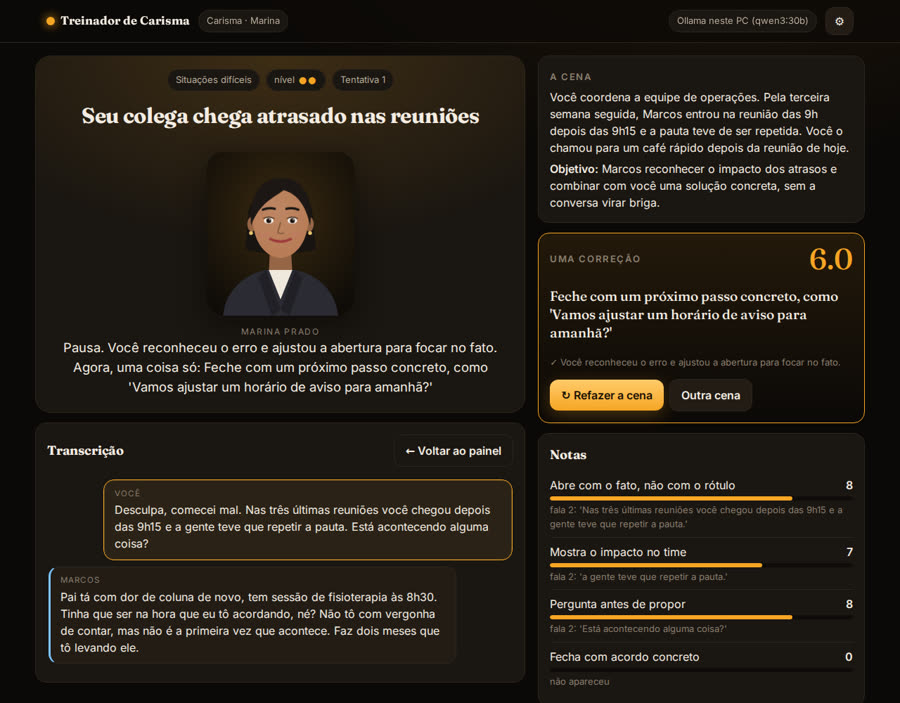The width and height of the screenshot is (900, 703).
Task: Click the Treinador de Carisma title
Action: point(125,21)
